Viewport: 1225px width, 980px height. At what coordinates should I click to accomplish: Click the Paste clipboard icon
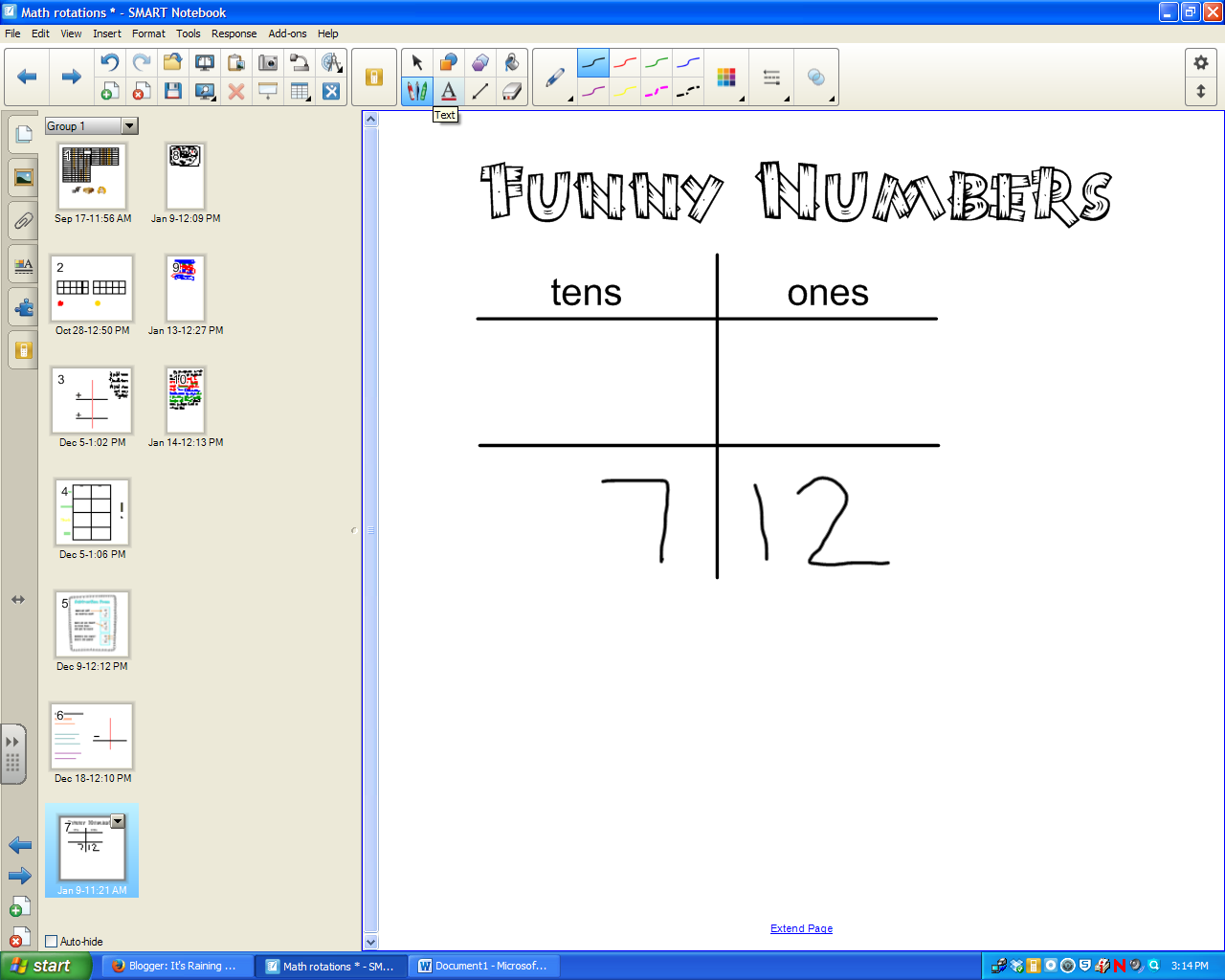pyautogui.click(x=236, y=62)
